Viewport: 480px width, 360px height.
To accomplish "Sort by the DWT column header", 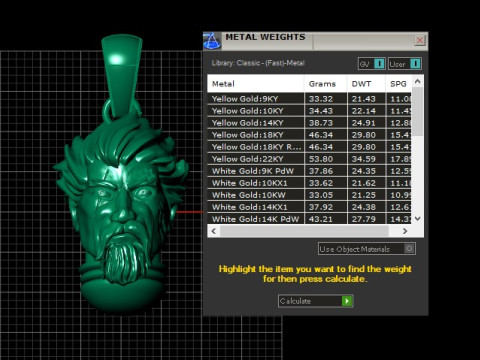I will coord(366,84).
